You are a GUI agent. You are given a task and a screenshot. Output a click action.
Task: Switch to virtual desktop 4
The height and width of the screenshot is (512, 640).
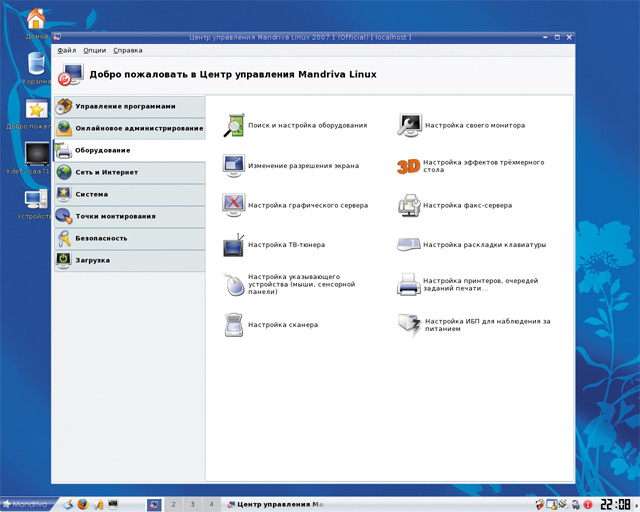coord(211,505)
